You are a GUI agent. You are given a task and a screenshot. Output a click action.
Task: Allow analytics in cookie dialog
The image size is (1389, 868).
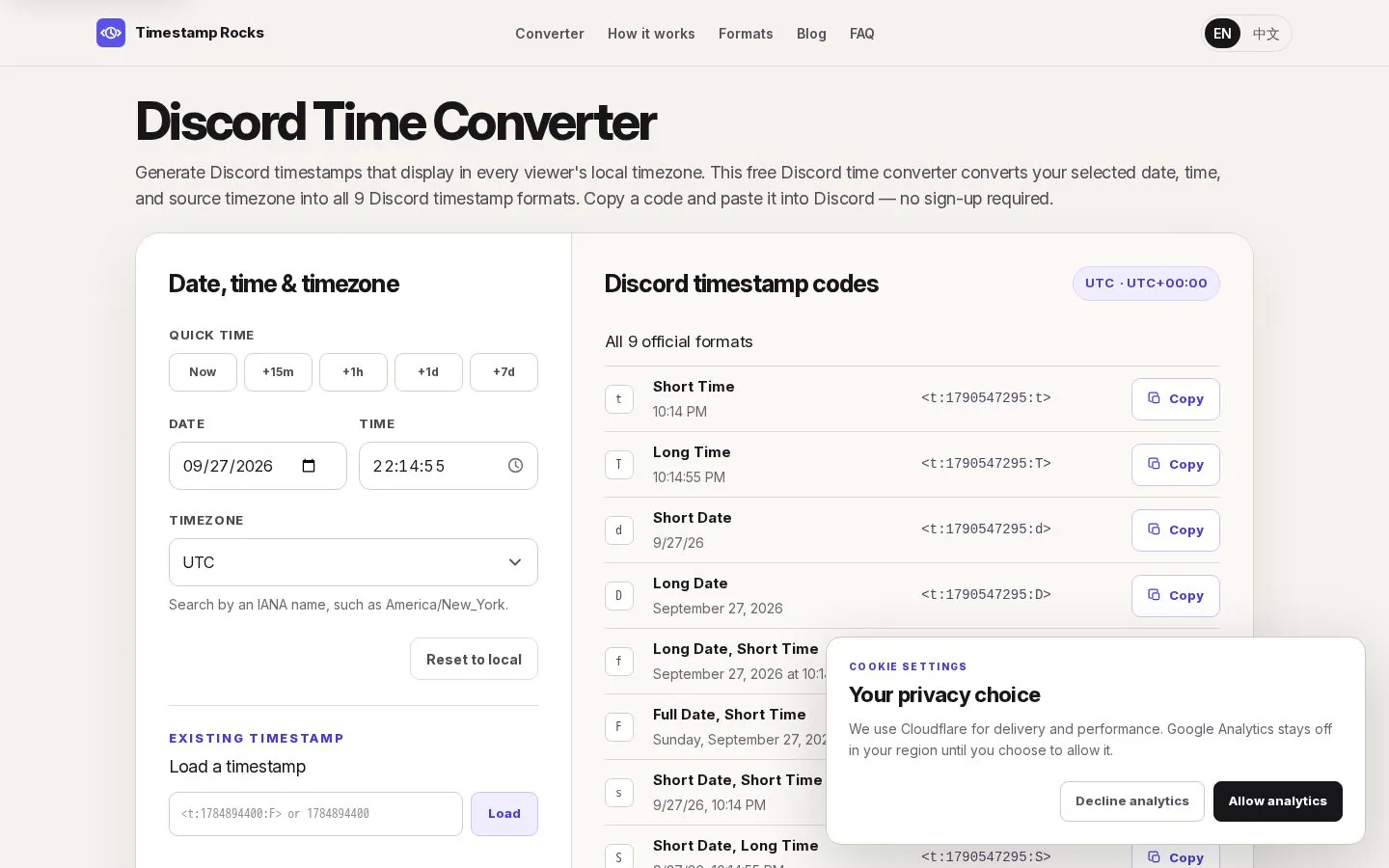coord(1278,801)
